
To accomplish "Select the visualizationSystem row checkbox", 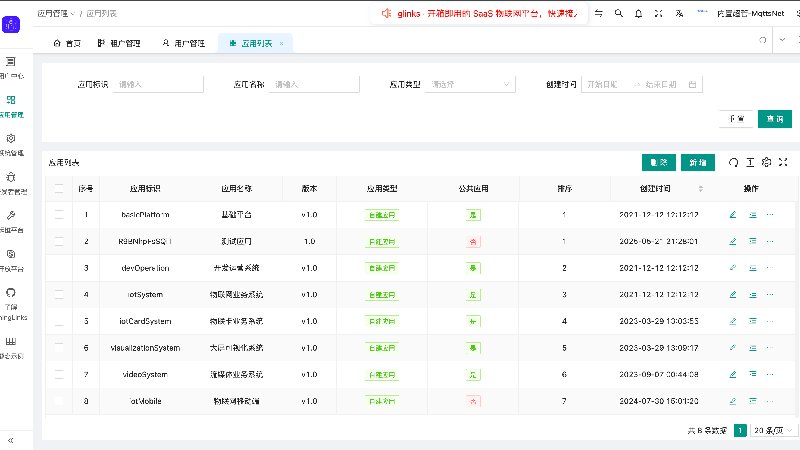I will [x=59, y=347].
